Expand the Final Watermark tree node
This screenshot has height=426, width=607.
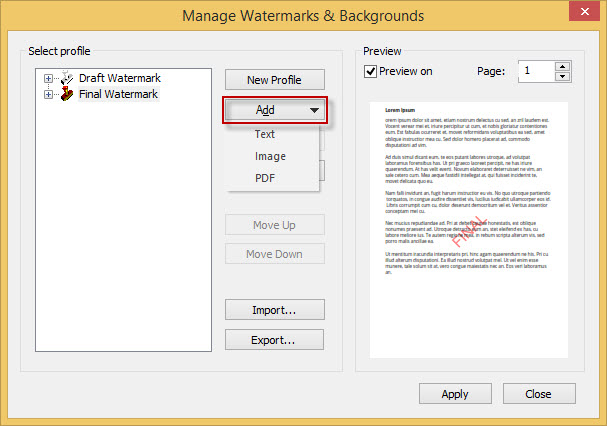[x=48, y=94]
